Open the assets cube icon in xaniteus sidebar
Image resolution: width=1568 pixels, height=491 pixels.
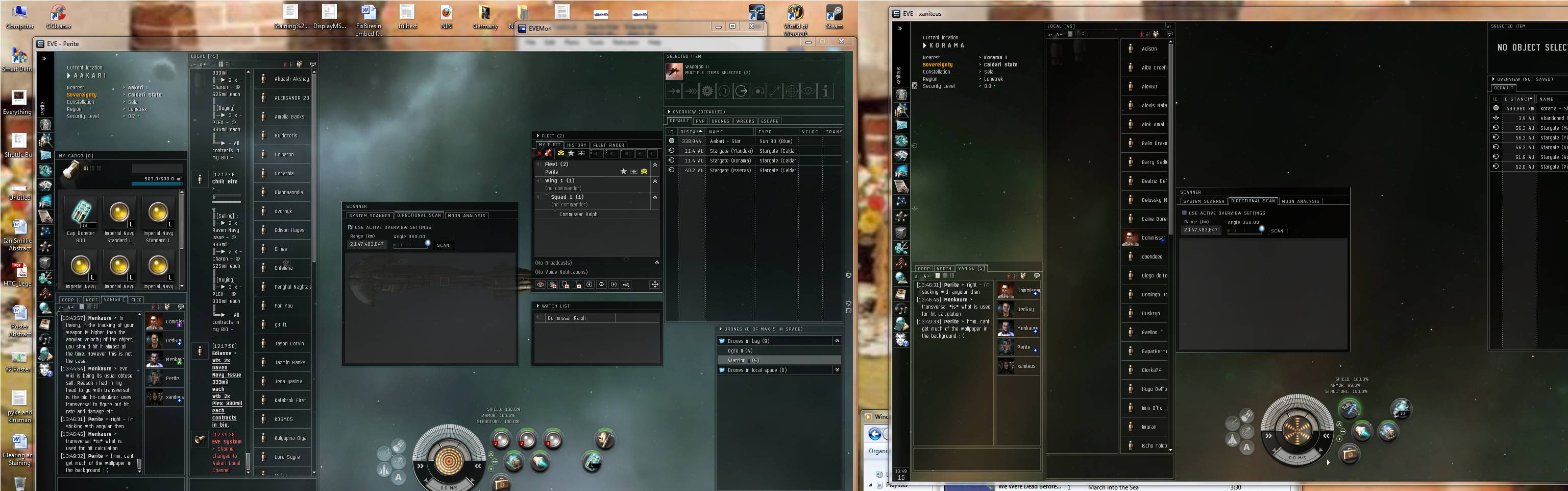pos(901,232)
